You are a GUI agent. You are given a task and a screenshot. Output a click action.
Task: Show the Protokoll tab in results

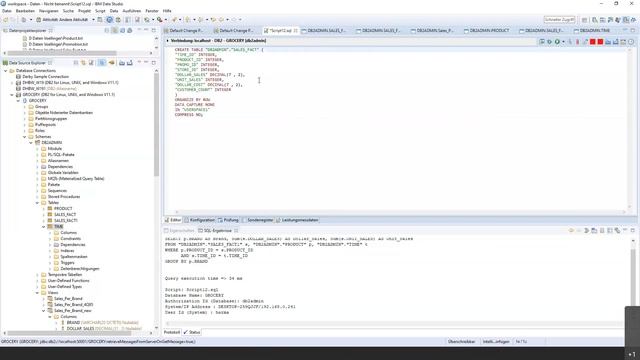tap(172, 332)
